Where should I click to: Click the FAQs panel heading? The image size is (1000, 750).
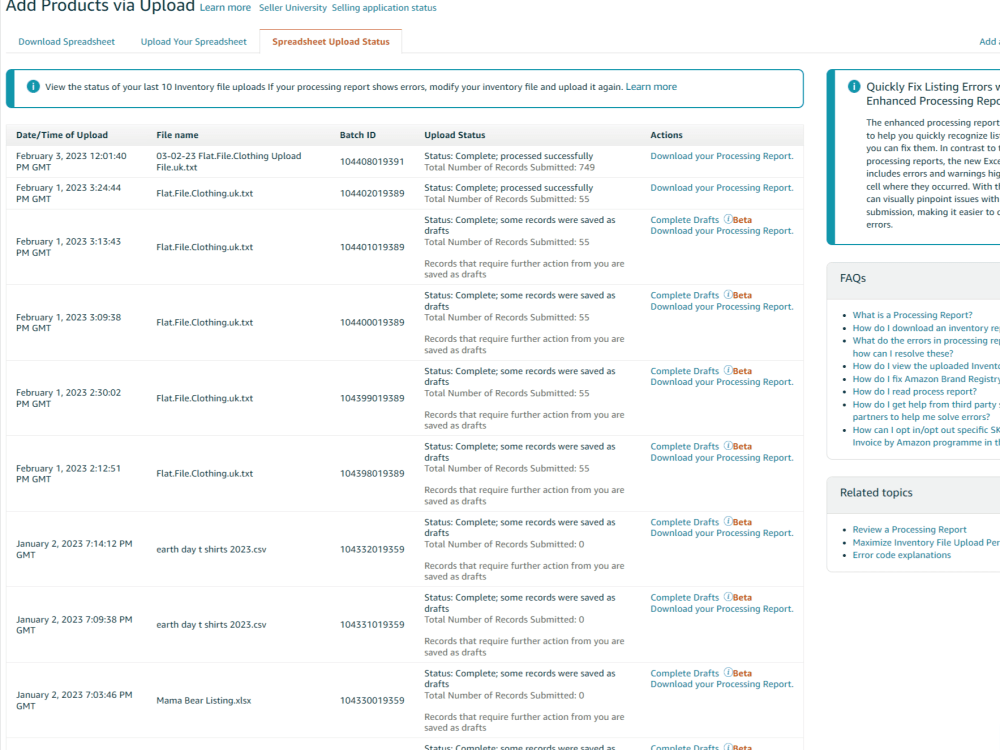coord(853,278)
